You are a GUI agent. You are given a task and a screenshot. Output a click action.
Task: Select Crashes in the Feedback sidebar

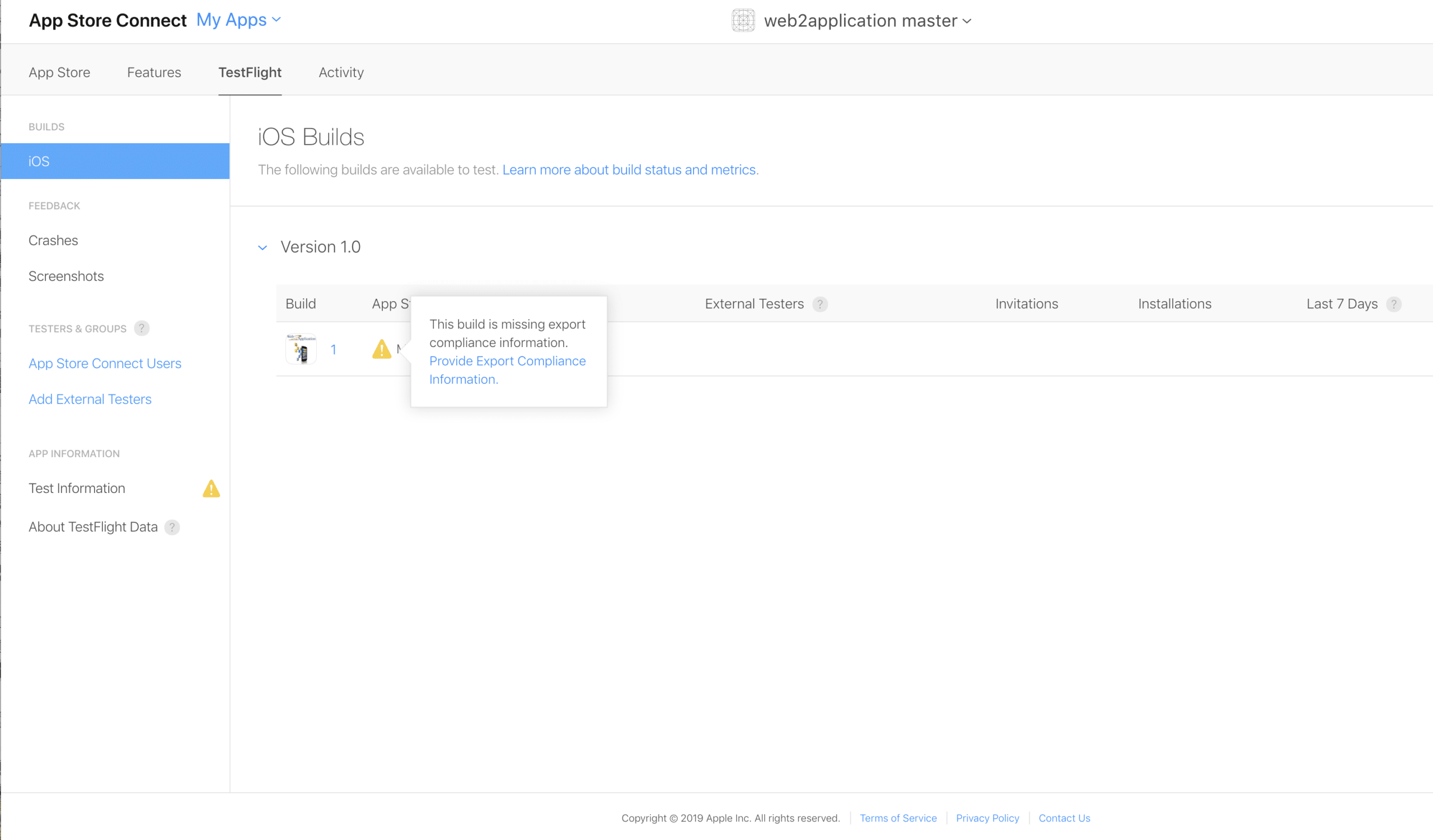[53, 241]
